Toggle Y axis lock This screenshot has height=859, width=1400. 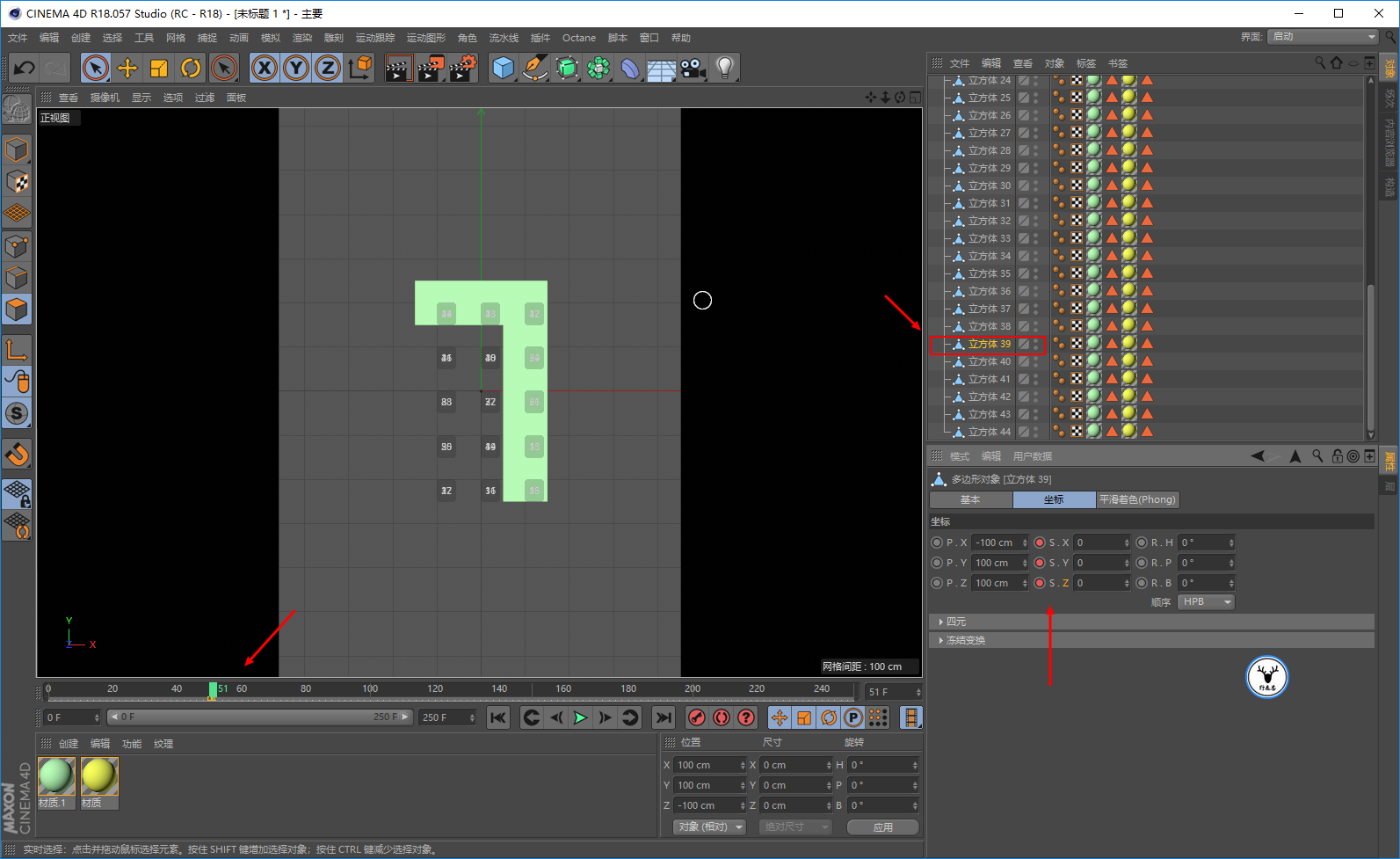pyautogui.click(x=296, y=68)
